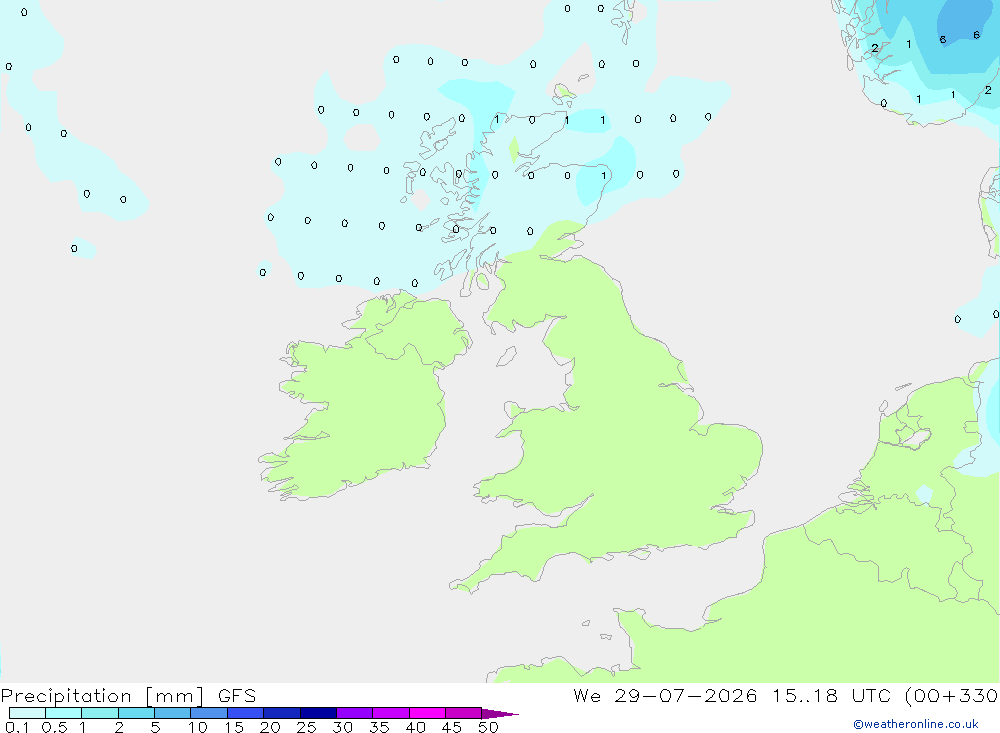The image size is (1000, 733).
Task: Select the 25–30 mm legend swatch
Action: pyautogui.click(x=318, y=713)
